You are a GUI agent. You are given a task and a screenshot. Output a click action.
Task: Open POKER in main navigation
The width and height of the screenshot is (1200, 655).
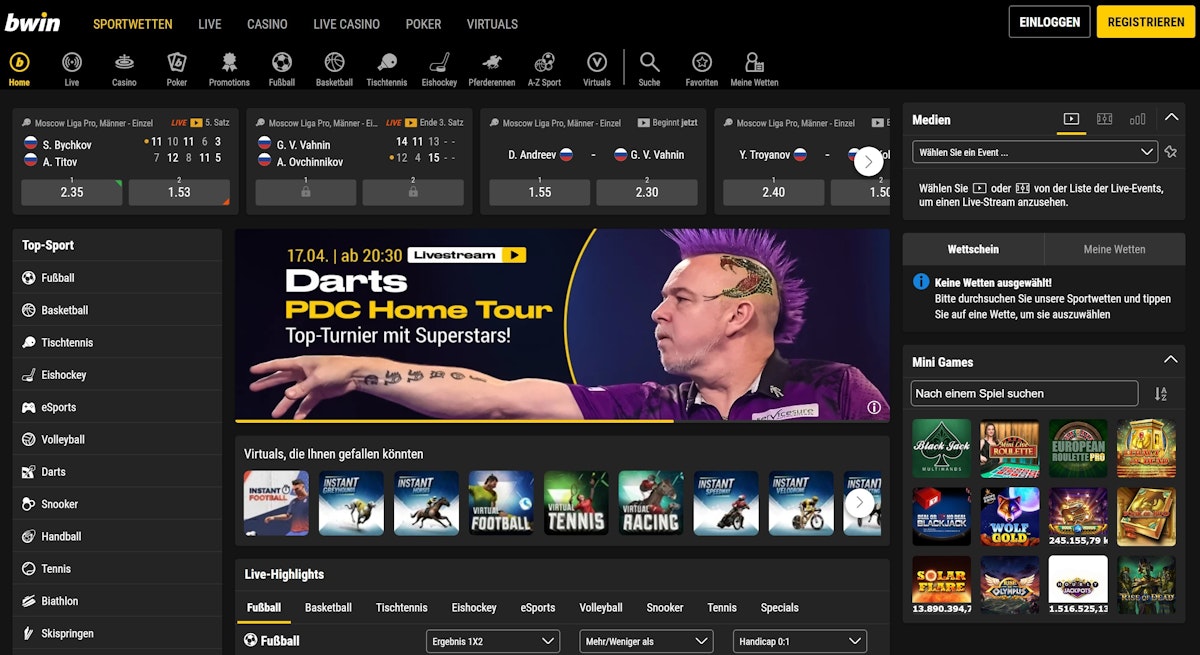click(423, 24)
